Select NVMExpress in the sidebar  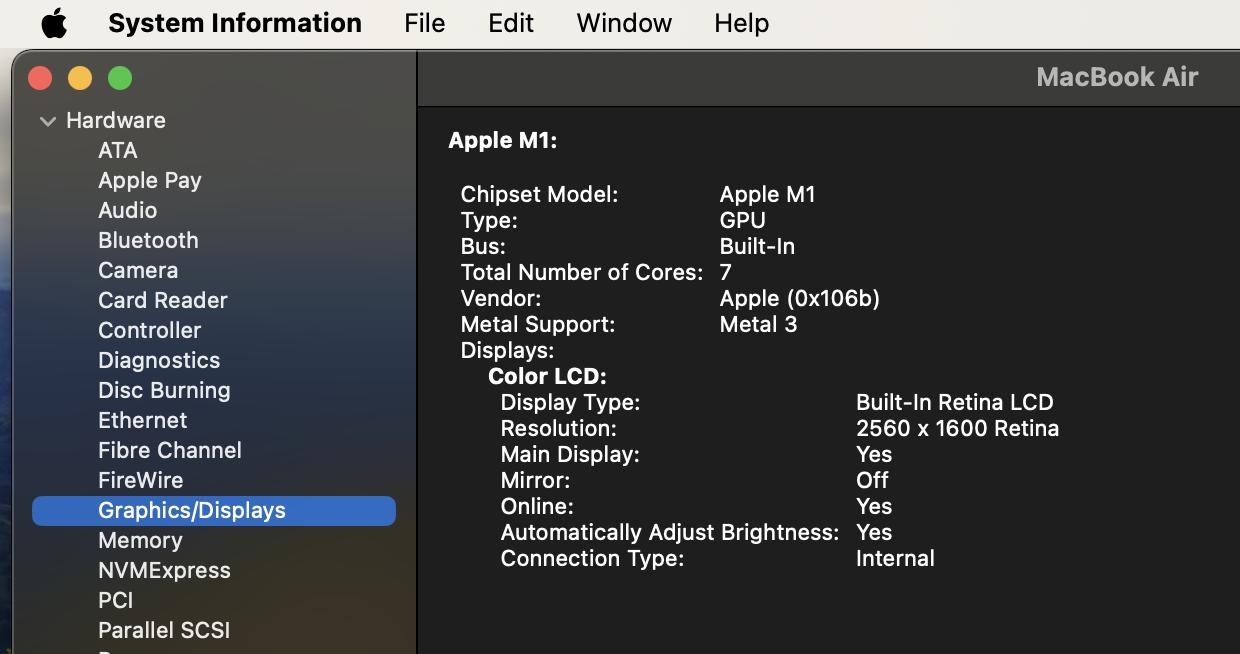point(164,570)
